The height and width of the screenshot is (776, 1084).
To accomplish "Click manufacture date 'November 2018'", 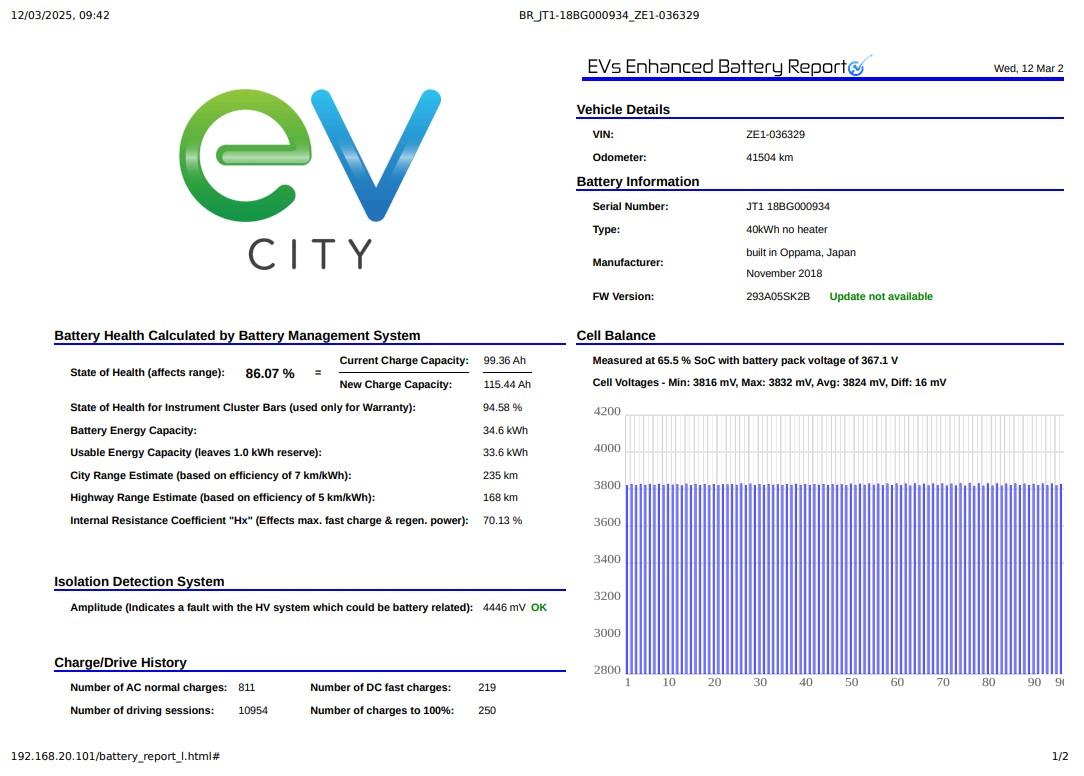I will point(784,273).
